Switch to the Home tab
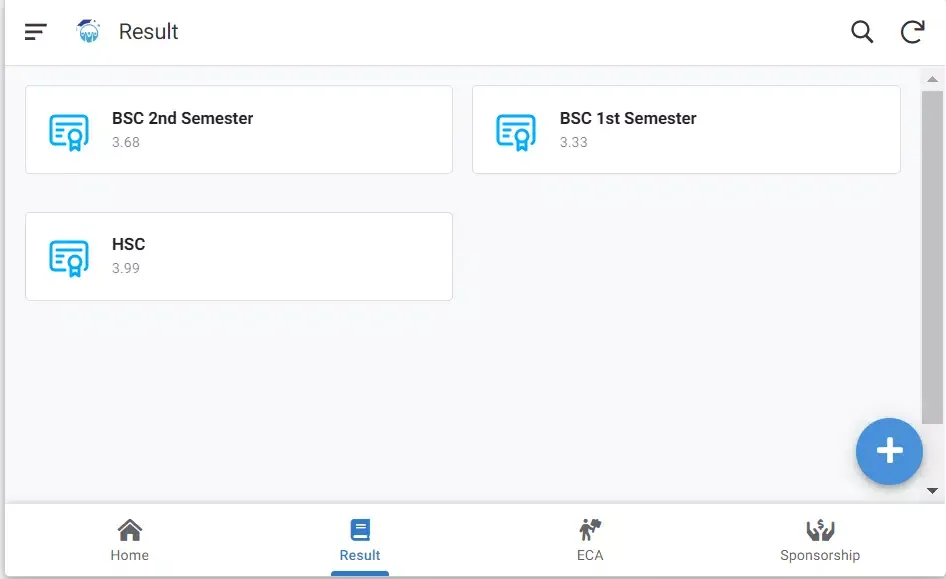 pyautogui.click(x=129, y=540)
